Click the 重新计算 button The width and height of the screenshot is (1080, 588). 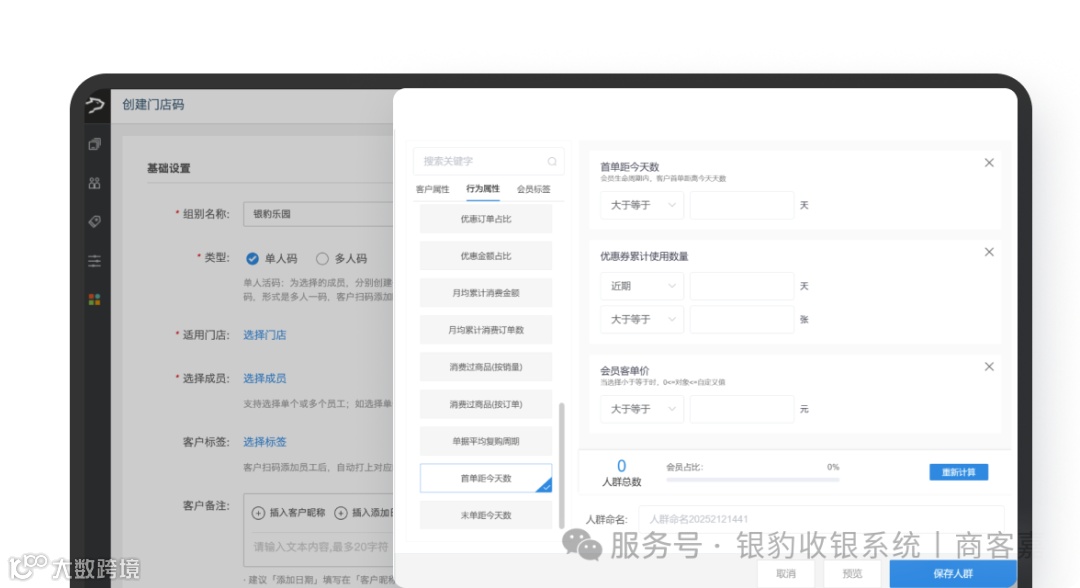[x=958, y=472]
